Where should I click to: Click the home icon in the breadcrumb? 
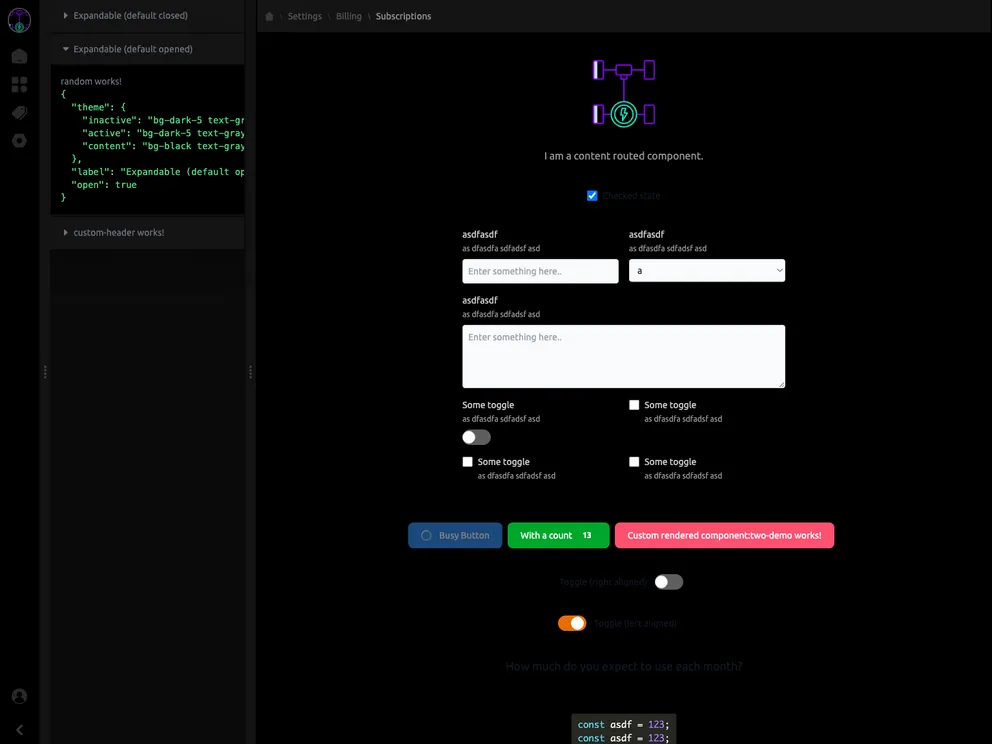(x=269, y=17)
